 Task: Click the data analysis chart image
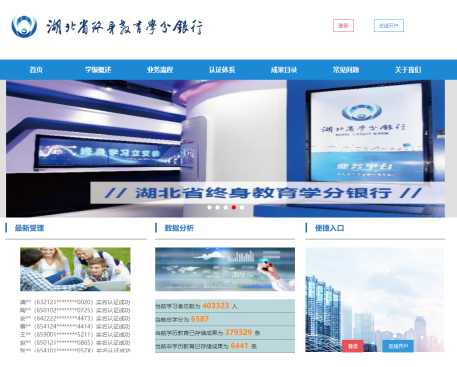(225, 269)
